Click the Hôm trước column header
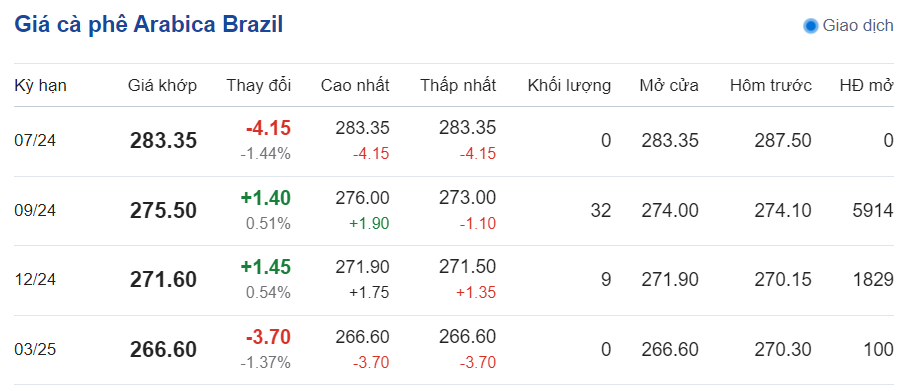 click(771, 86)
